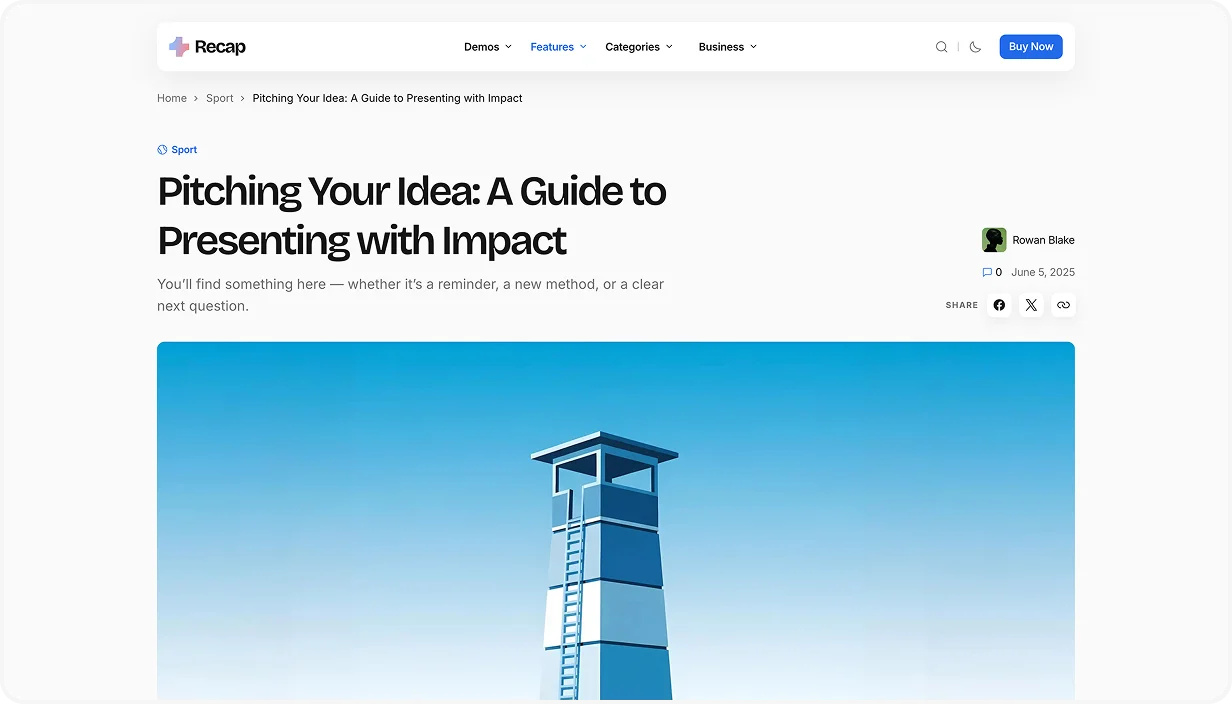The image size is (1232, 704).
Task: Share the article on X
Action: [x=1031, y=305]
